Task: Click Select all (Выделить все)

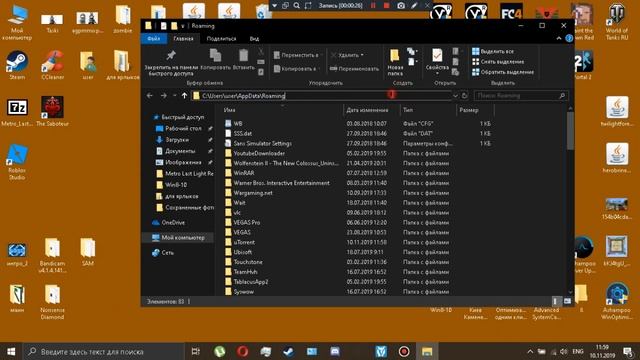Action: point(493,51)
